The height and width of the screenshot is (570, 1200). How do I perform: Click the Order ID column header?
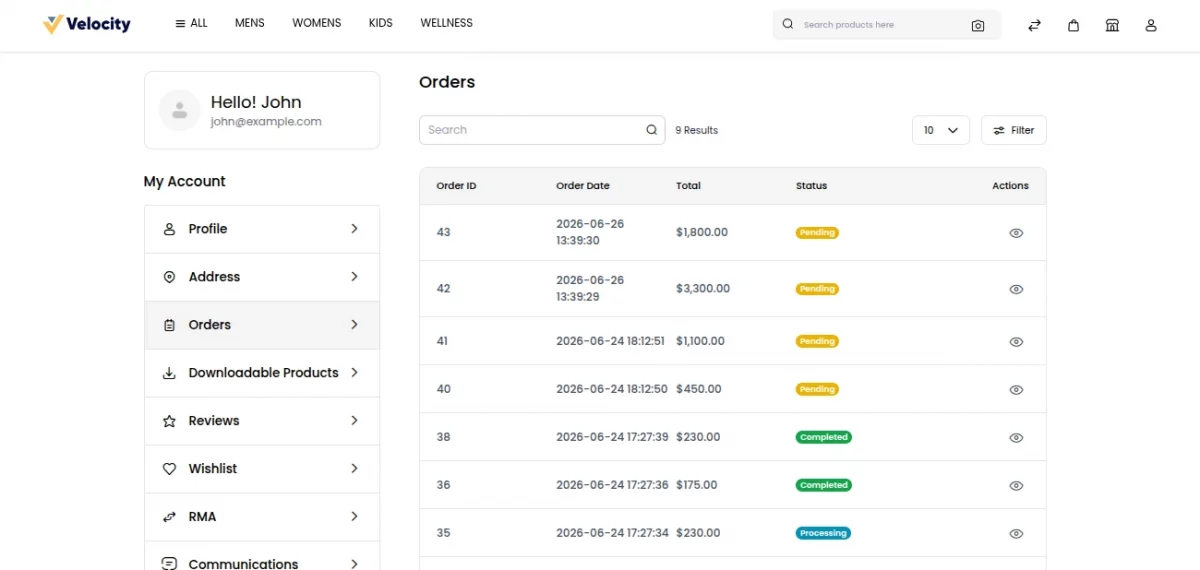point(456,186)
